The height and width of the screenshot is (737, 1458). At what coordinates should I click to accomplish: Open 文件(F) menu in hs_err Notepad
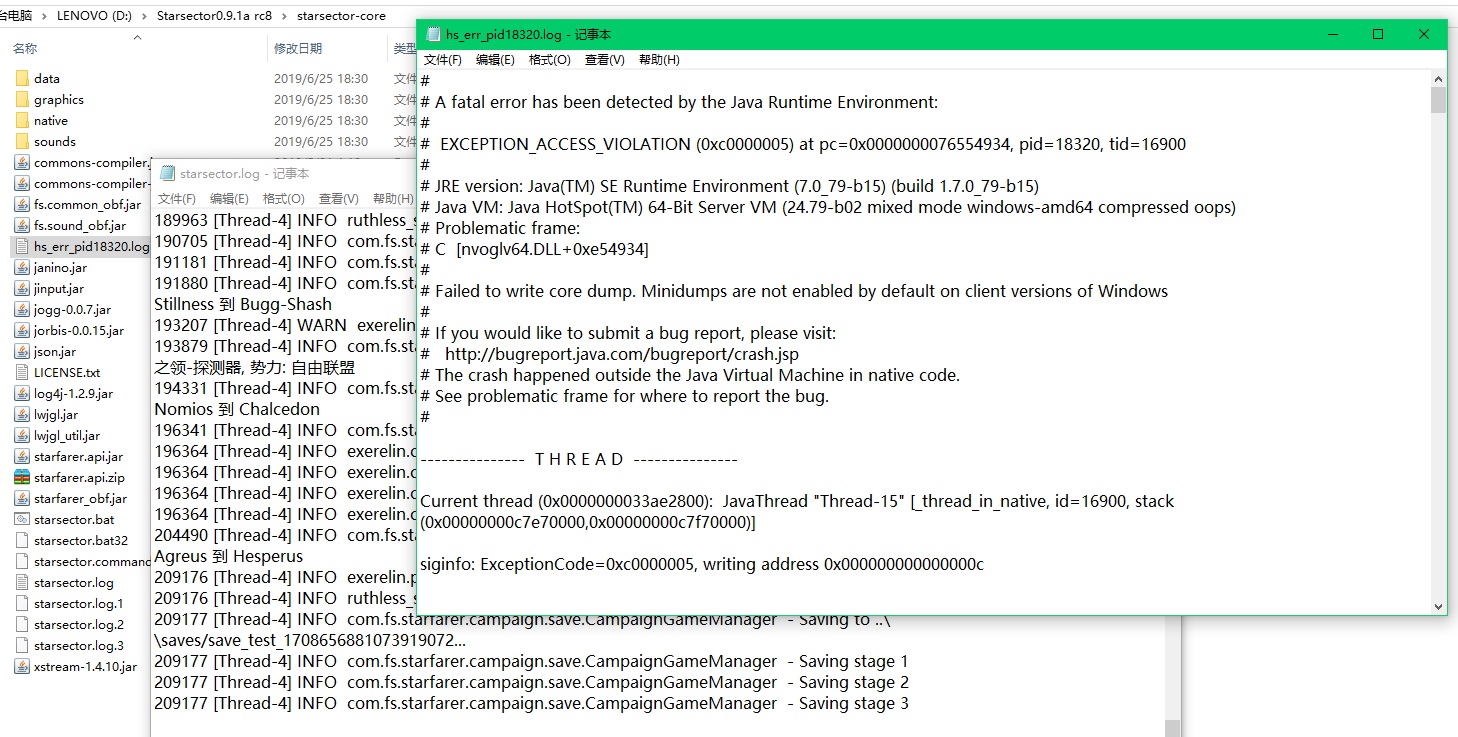click(442, 60)
